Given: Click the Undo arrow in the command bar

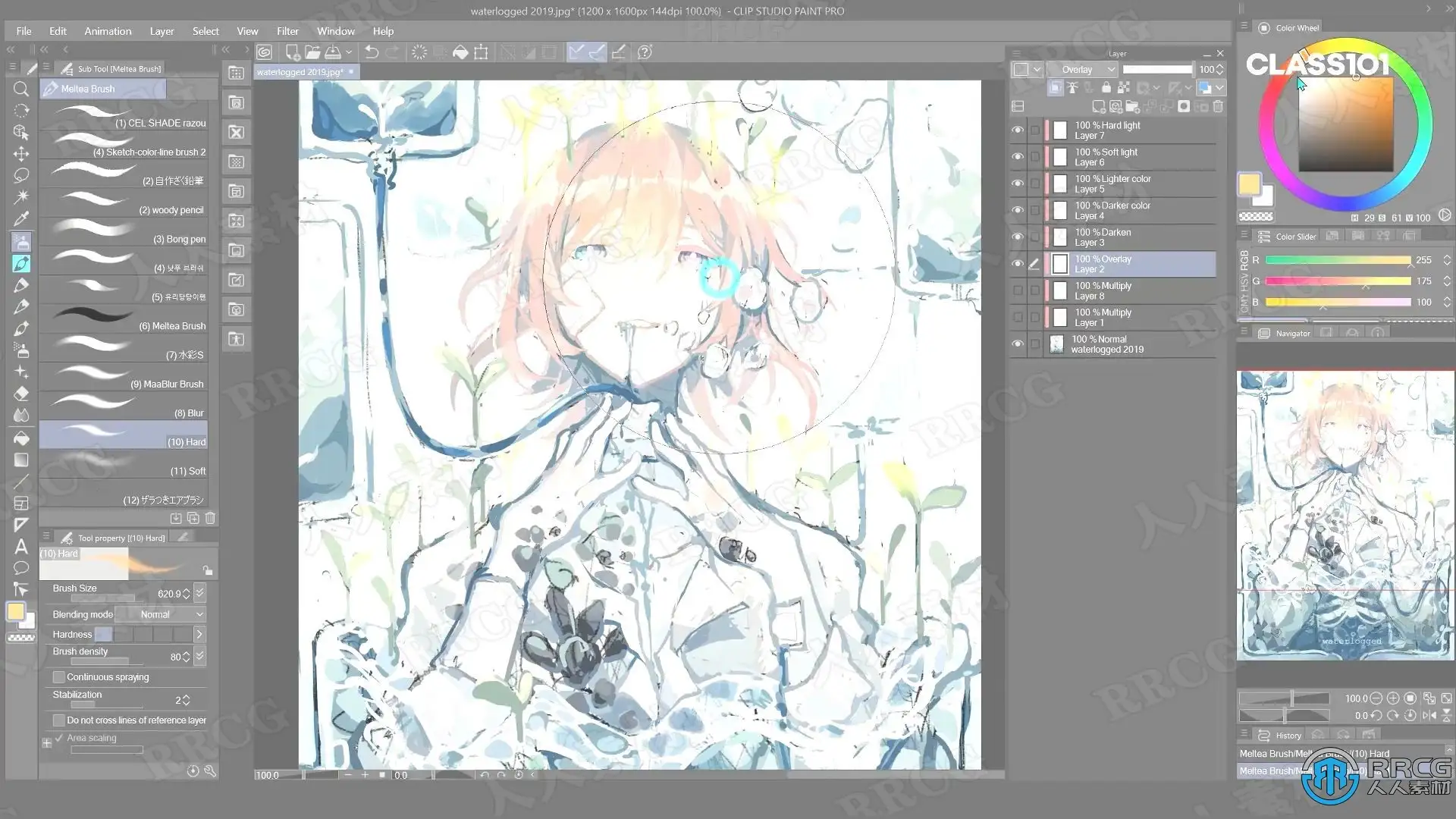Looking at the screenshot, I should 372,52.
